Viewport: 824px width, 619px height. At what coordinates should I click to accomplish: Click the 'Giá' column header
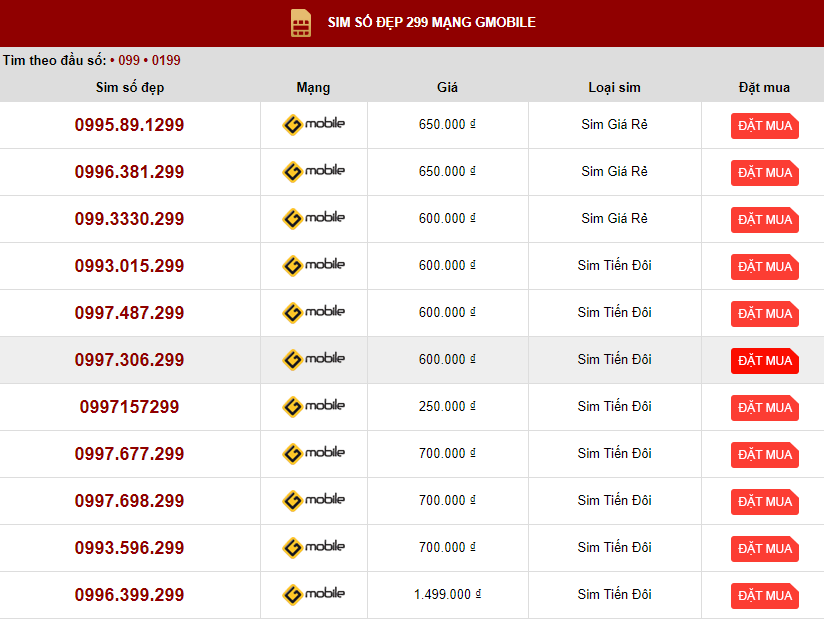point(447,87)
